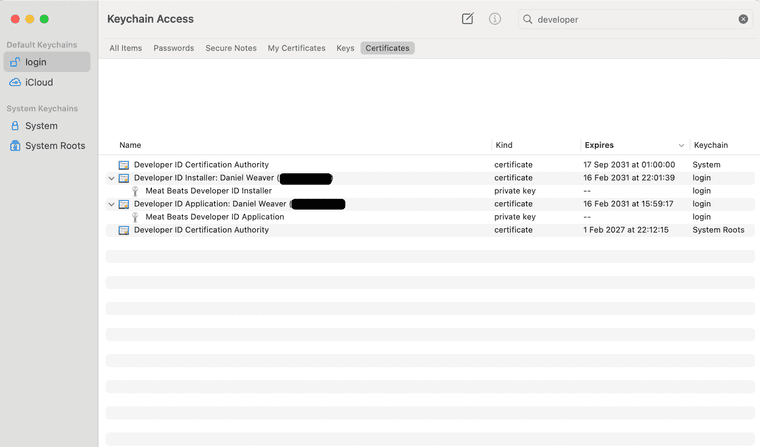Switch to the Keys tab
The width and height of the screenshot is (760, 447).
pyautogui.click(x=345, y=48)
